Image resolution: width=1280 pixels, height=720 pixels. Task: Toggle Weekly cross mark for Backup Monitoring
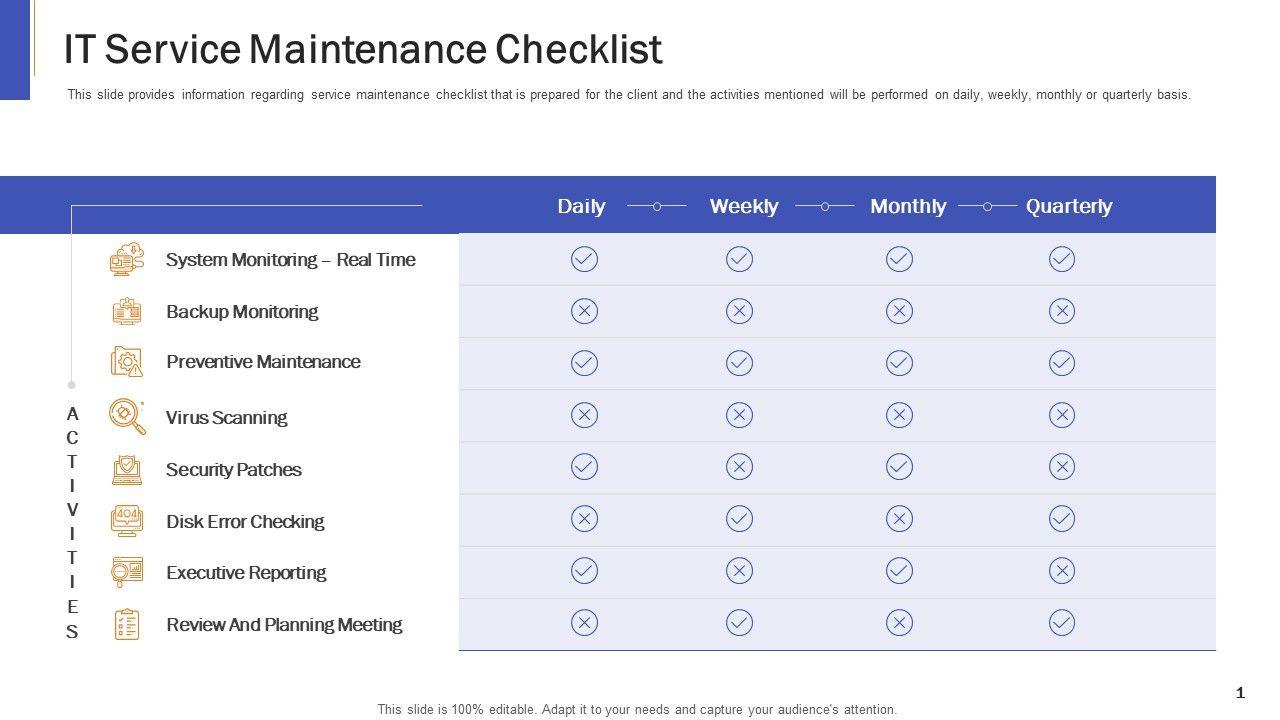739,312
